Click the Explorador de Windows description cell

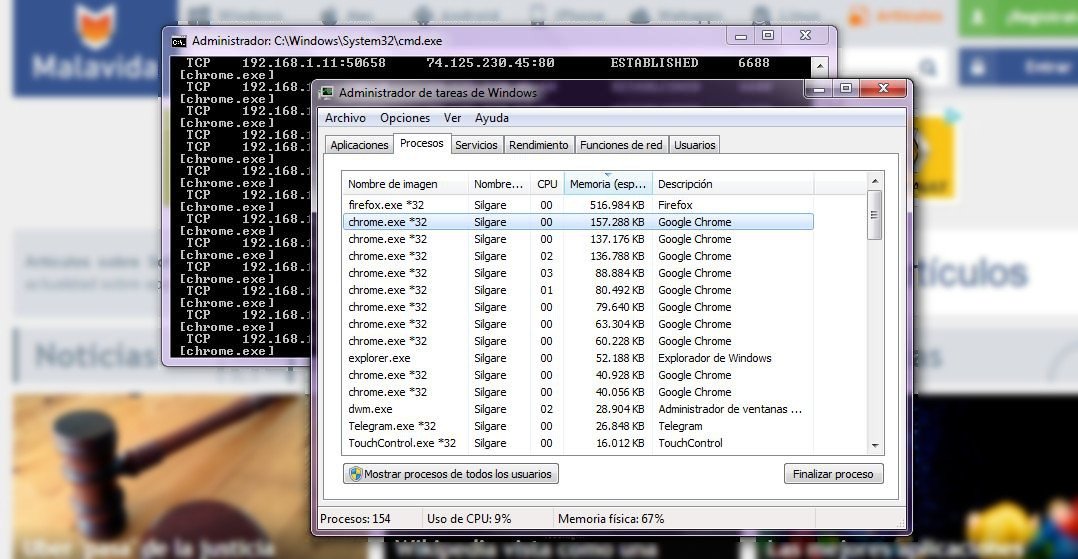pos(714,358)
